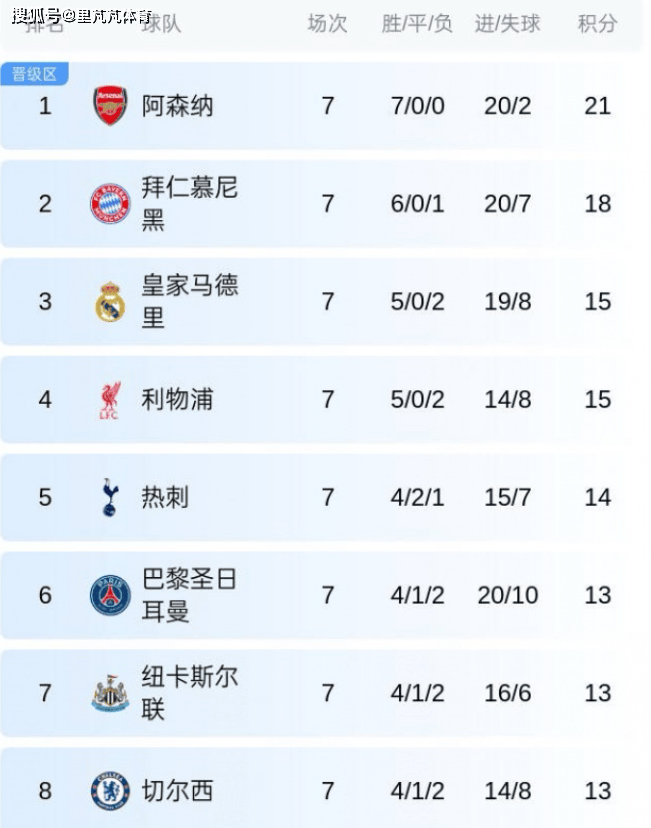Click 热刺 team name
Screen dimensions: 651x828
tap(165, 497)
